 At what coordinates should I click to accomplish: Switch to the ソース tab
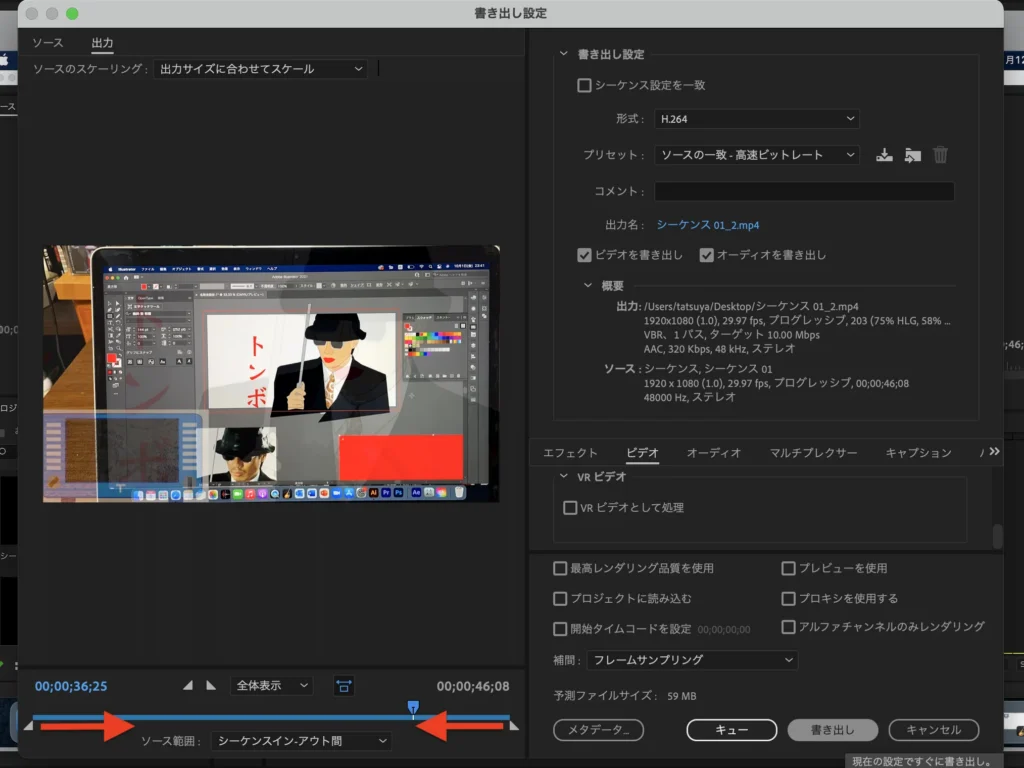(47, 43)
